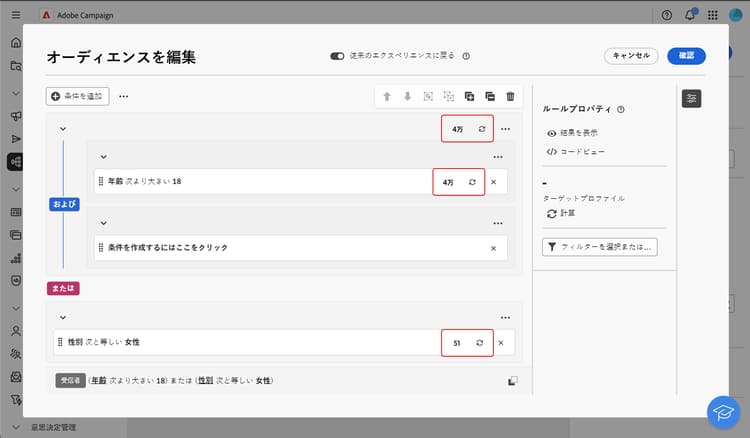
Task: Click the megaphone campaigns sidebar icon
Action: [16, 116]
